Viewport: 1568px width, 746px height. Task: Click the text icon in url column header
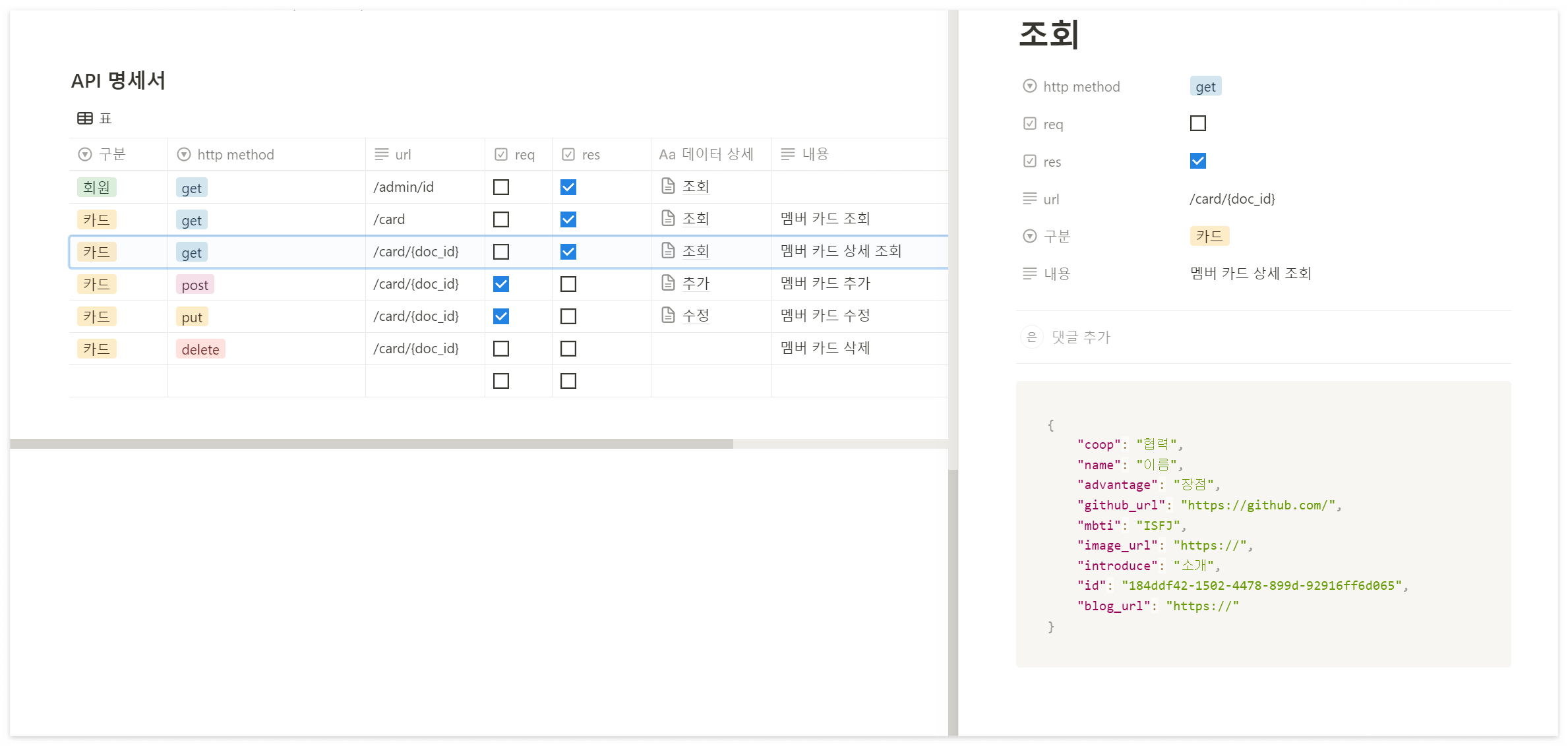[x=381, y=154]
